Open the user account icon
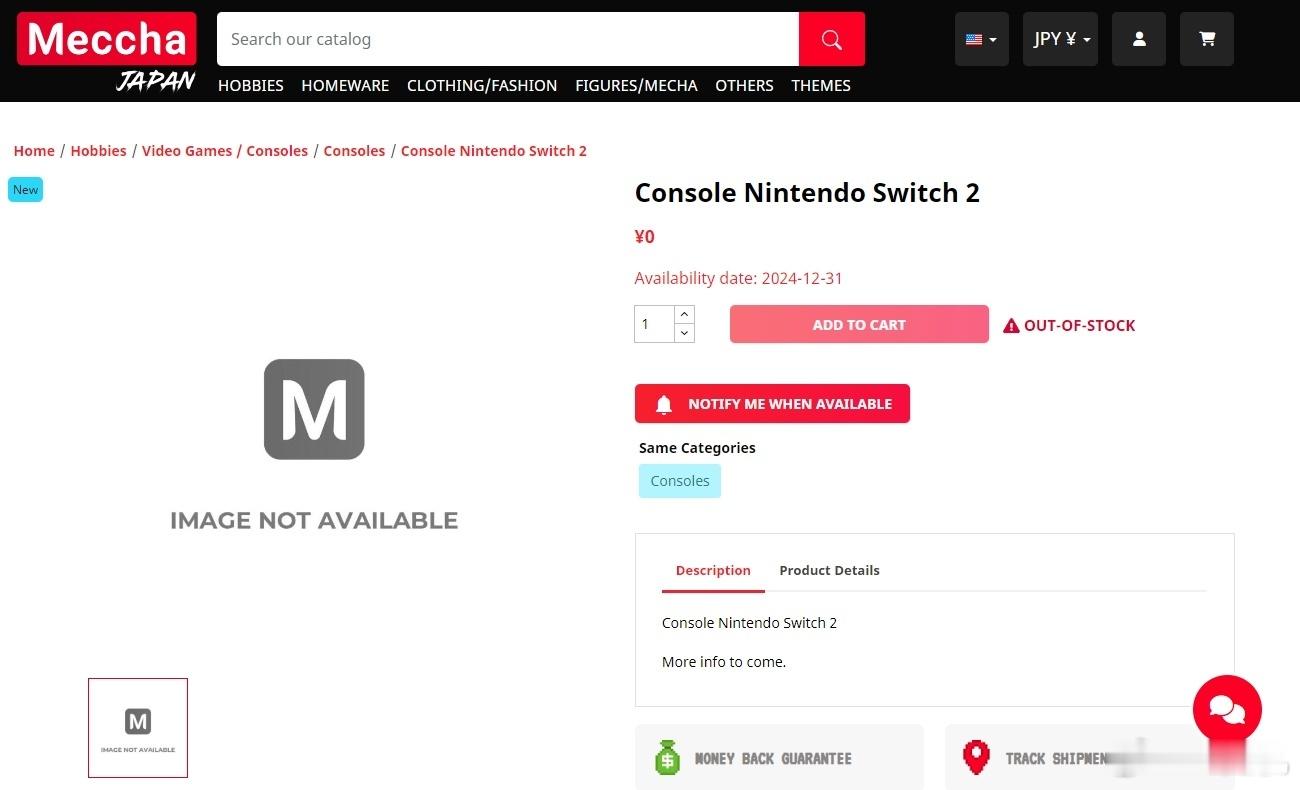This screenshot has height=790, width=1300. pyautogui.click(x=1139, y=39)
